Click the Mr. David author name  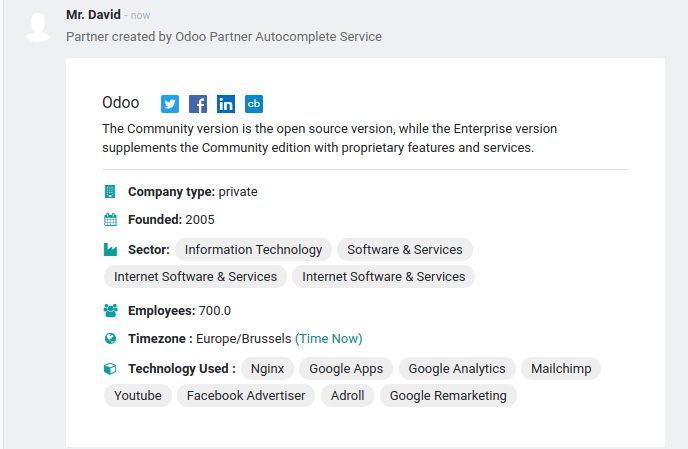point(93,15)
